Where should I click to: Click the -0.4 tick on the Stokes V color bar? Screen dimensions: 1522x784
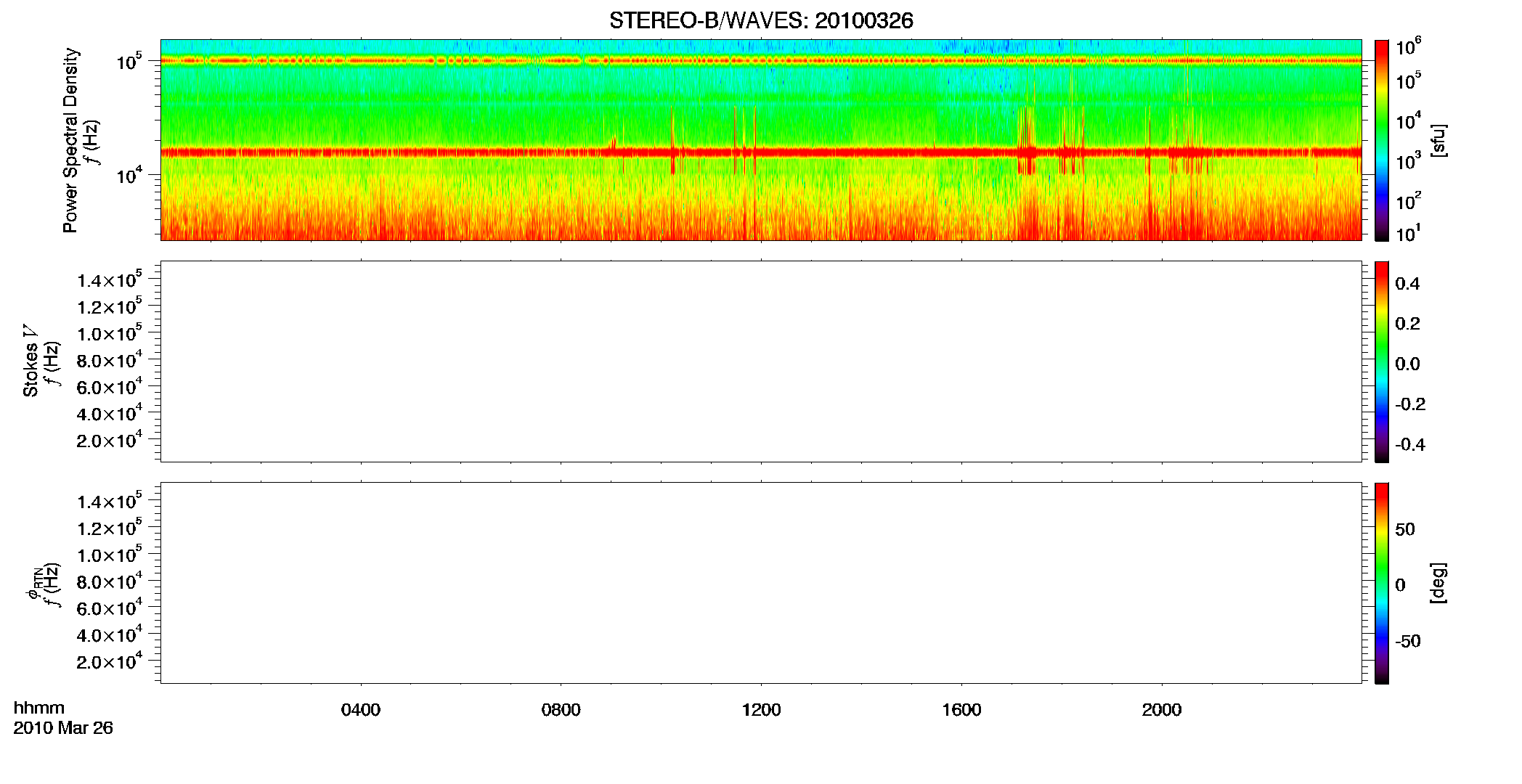(x=1410, y=445)
